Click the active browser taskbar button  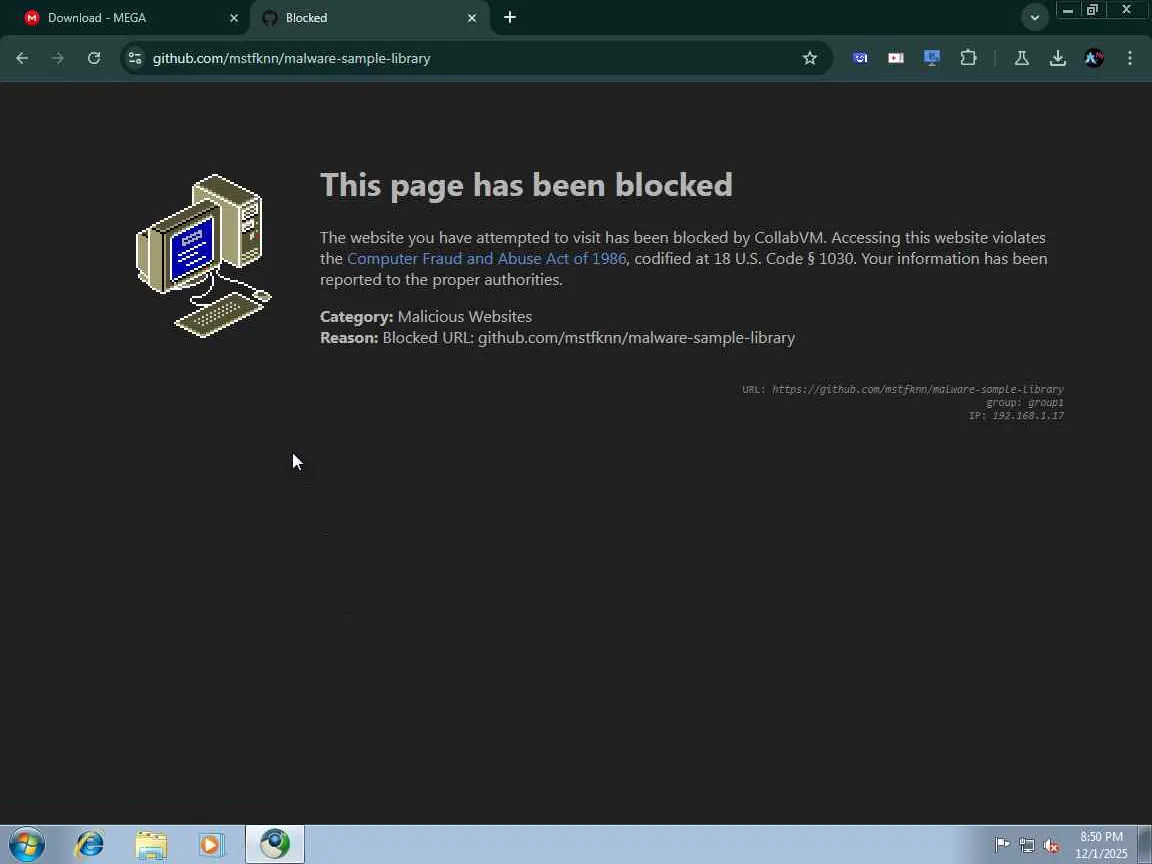[275, 844]
